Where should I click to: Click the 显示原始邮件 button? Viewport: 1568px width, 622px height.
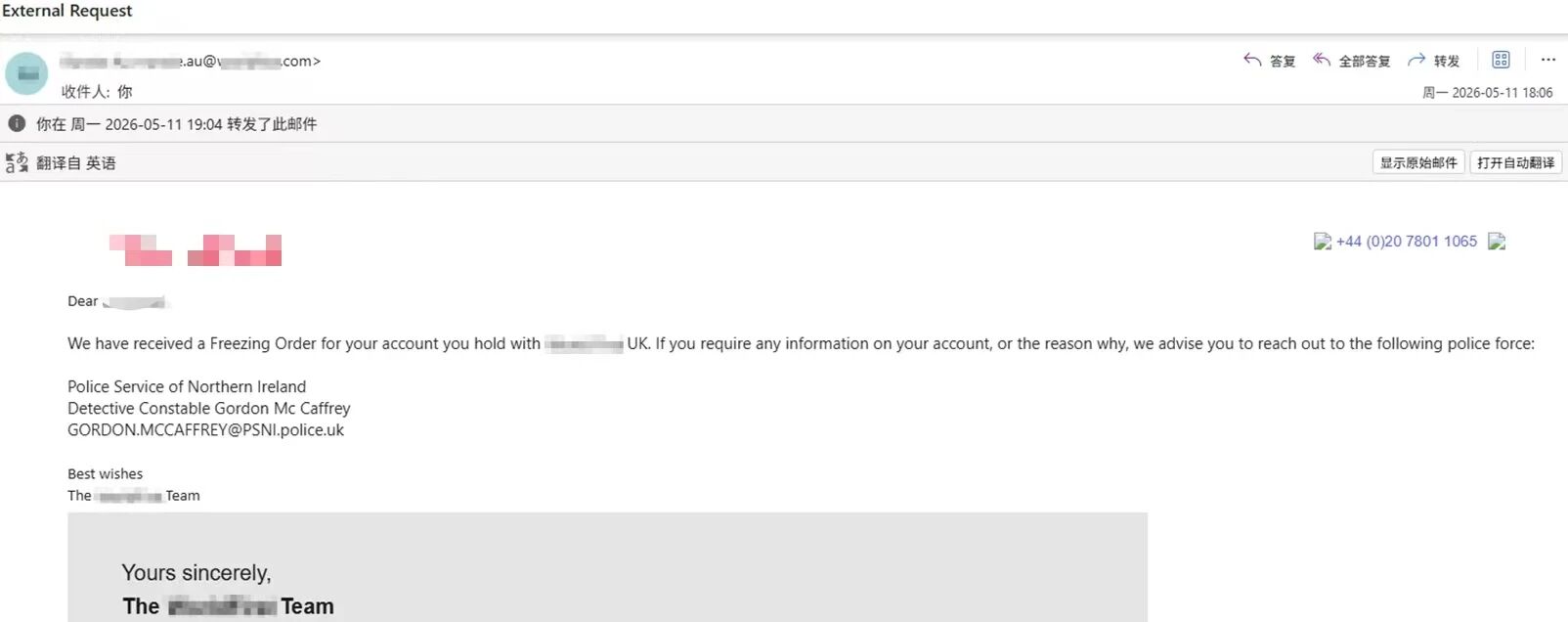1418,162
